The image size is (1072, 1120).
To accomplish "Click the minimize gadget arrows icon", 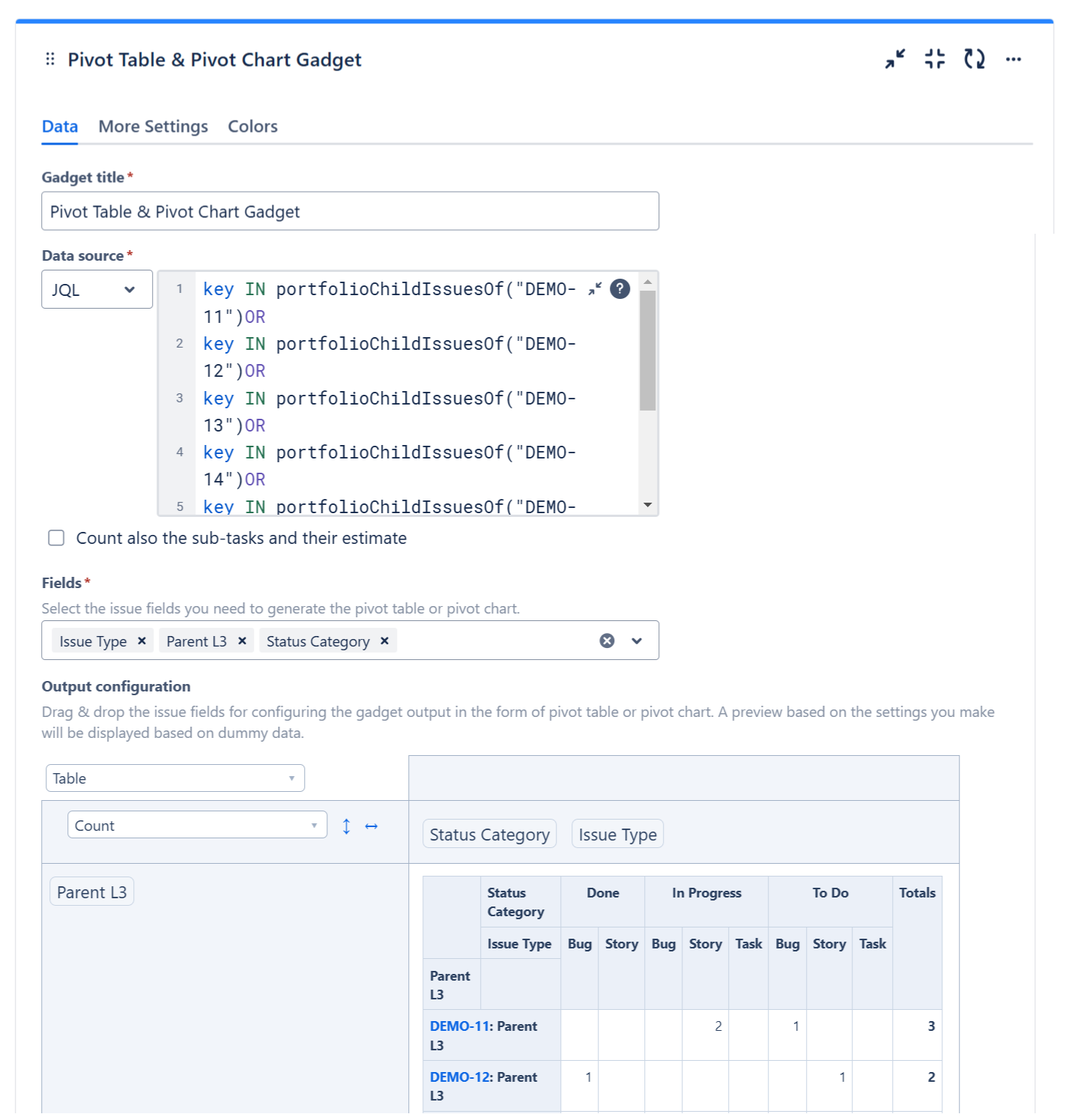I will 894,59.
